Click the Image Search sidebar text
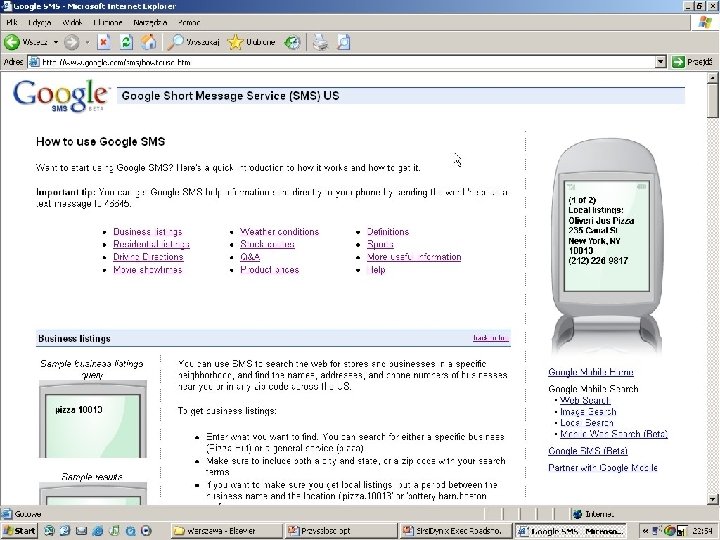Screen dimensions: 720x540 pos(588,412)
